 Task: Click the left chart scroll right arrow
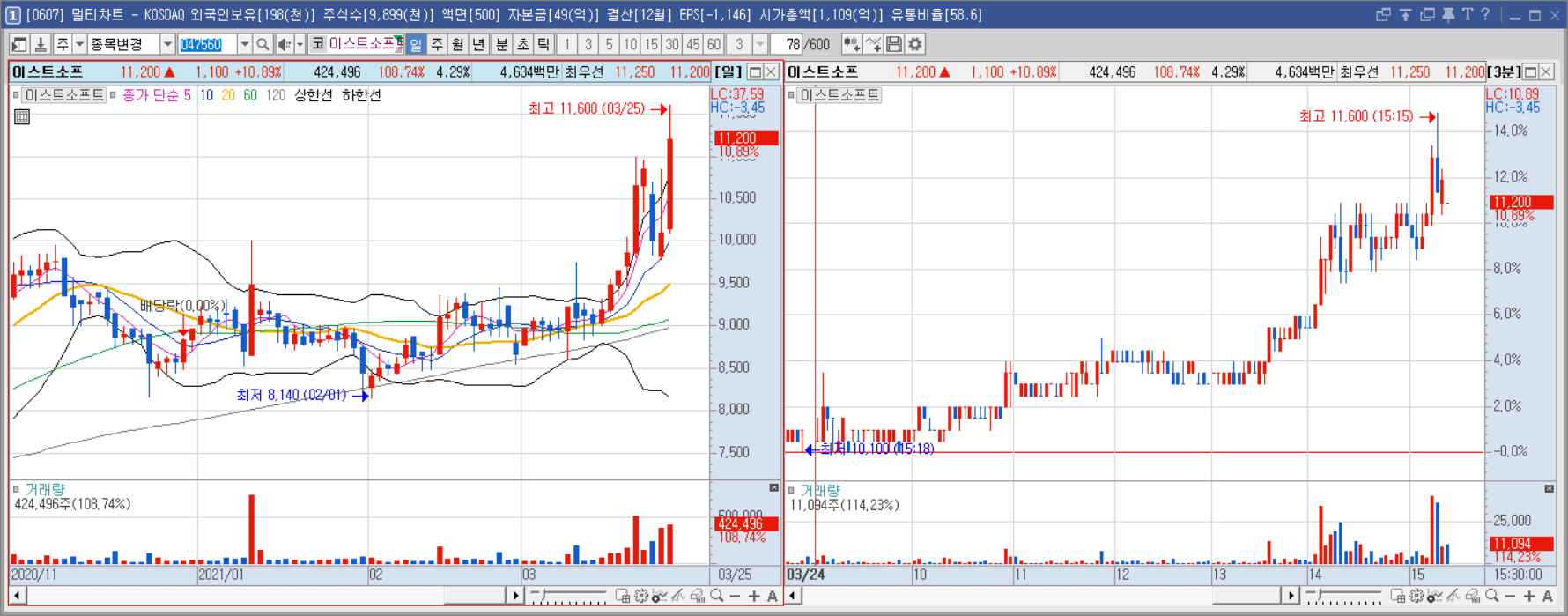click(515, 596)
